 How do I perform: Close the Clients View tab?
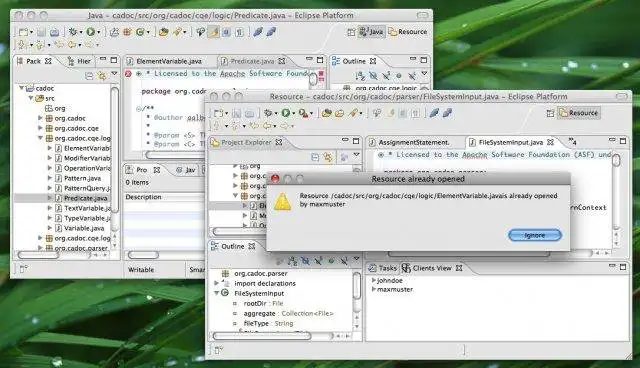coord(459,268)
